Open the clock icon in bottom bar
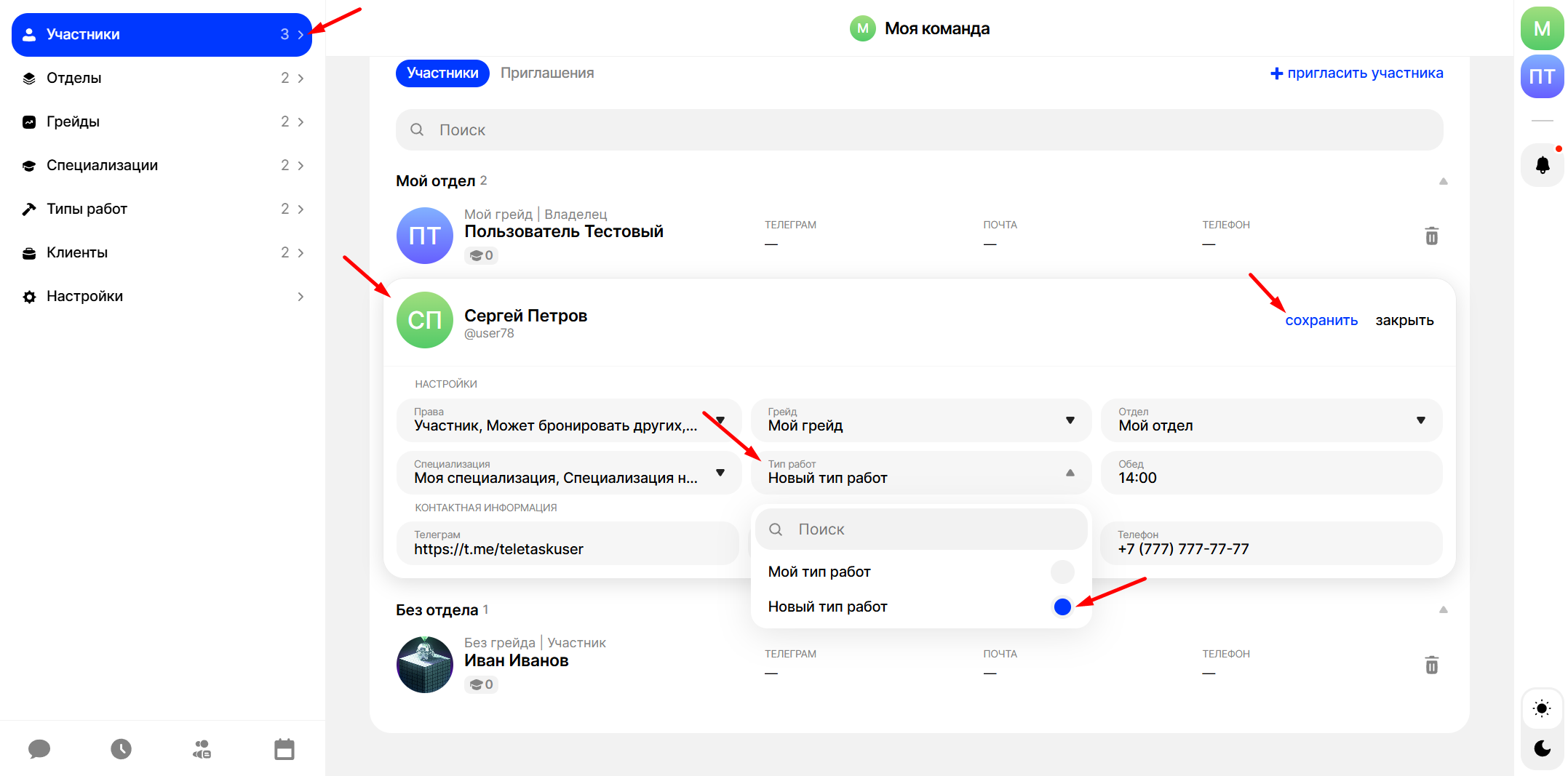1568x776 pixels. click(x=121, y=749)
